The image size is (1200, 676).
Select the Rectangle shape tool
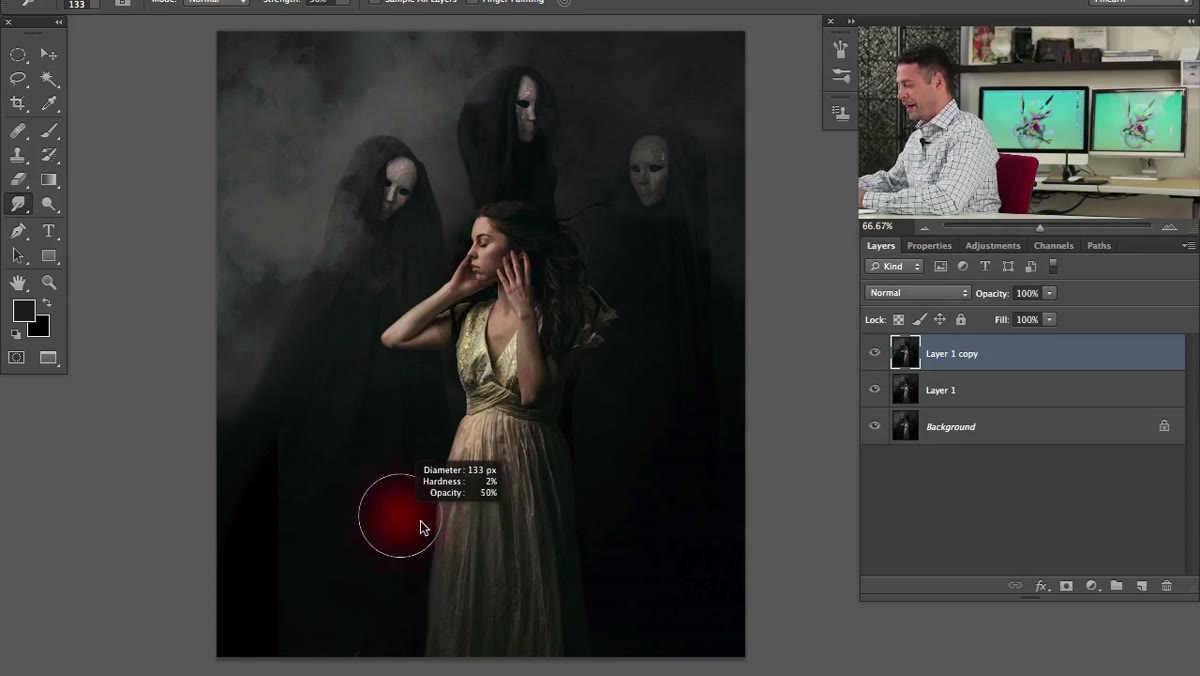click(48, 256)
